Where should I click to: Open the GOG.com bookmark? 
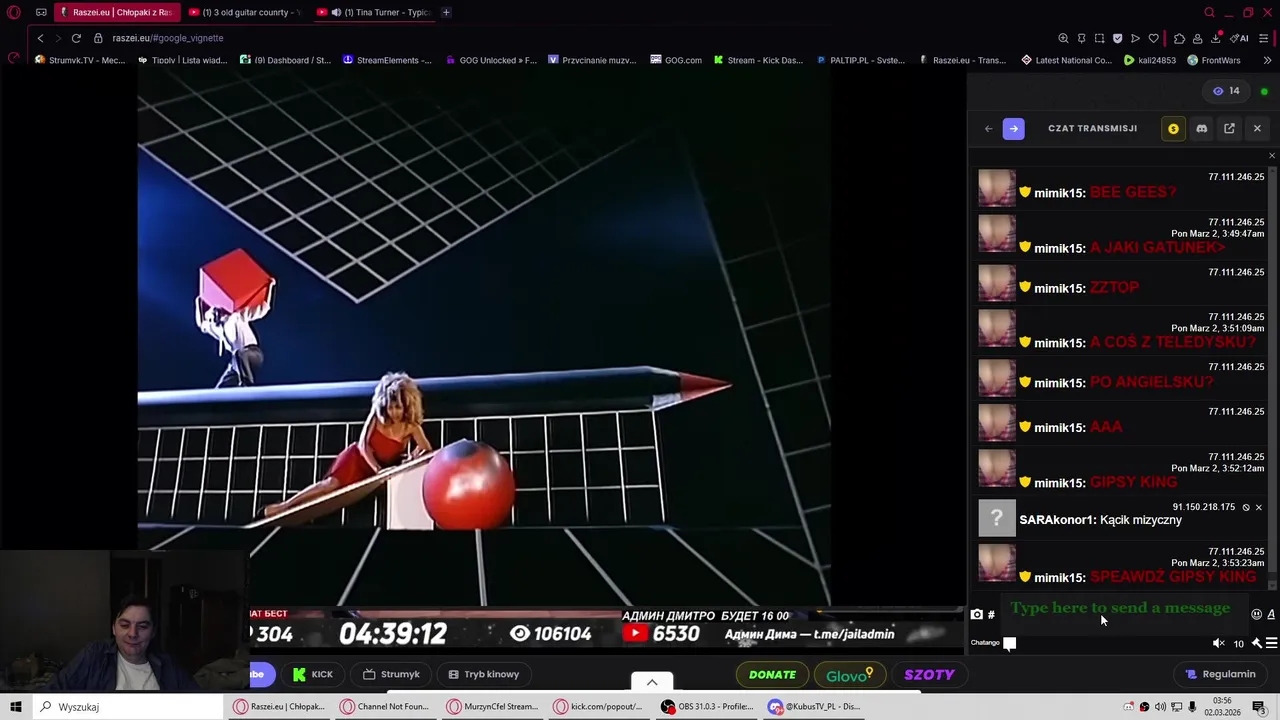coord(676,60)
